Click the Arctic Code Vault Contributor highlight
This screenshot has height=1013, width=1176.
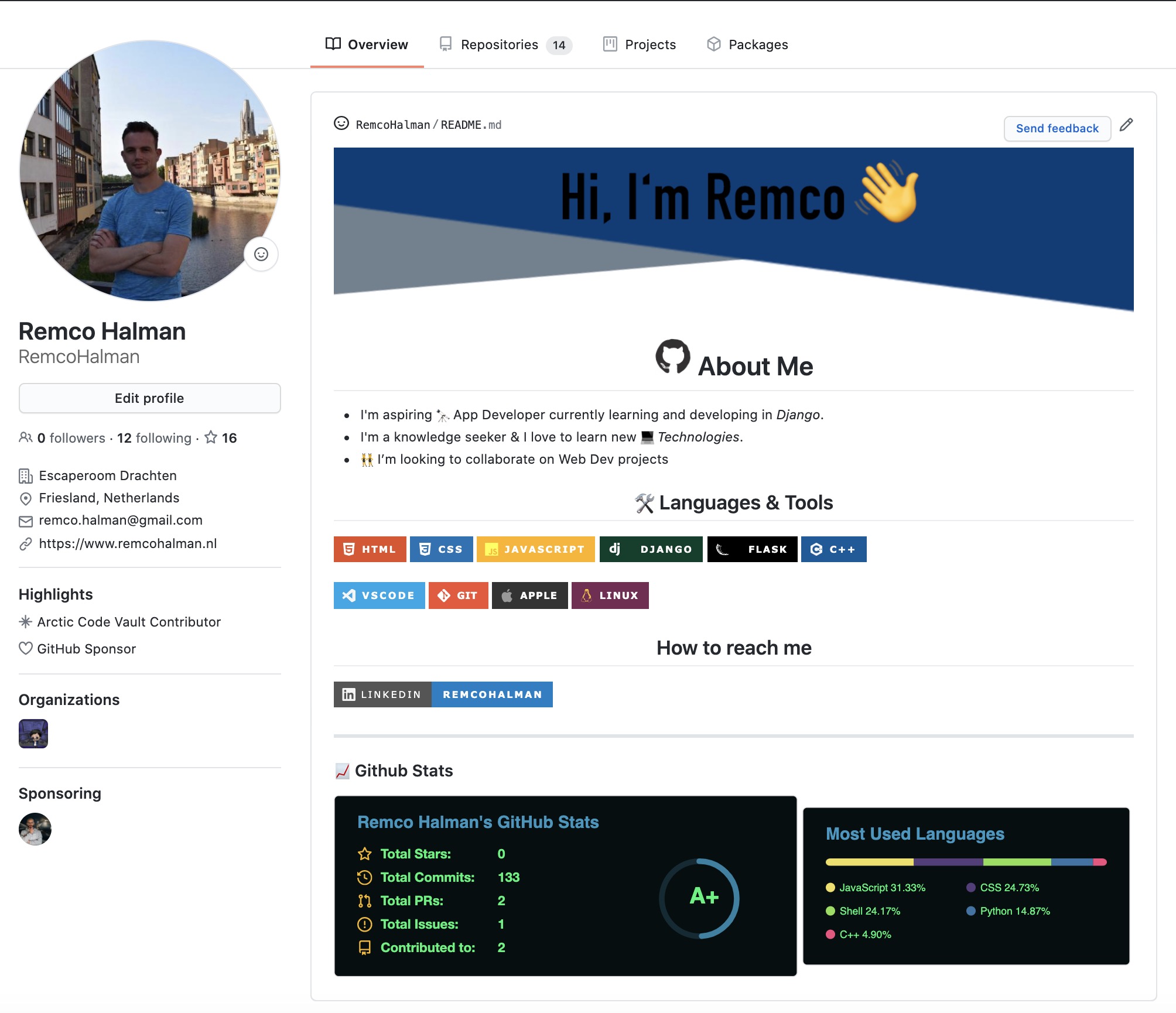coord(128,621)
